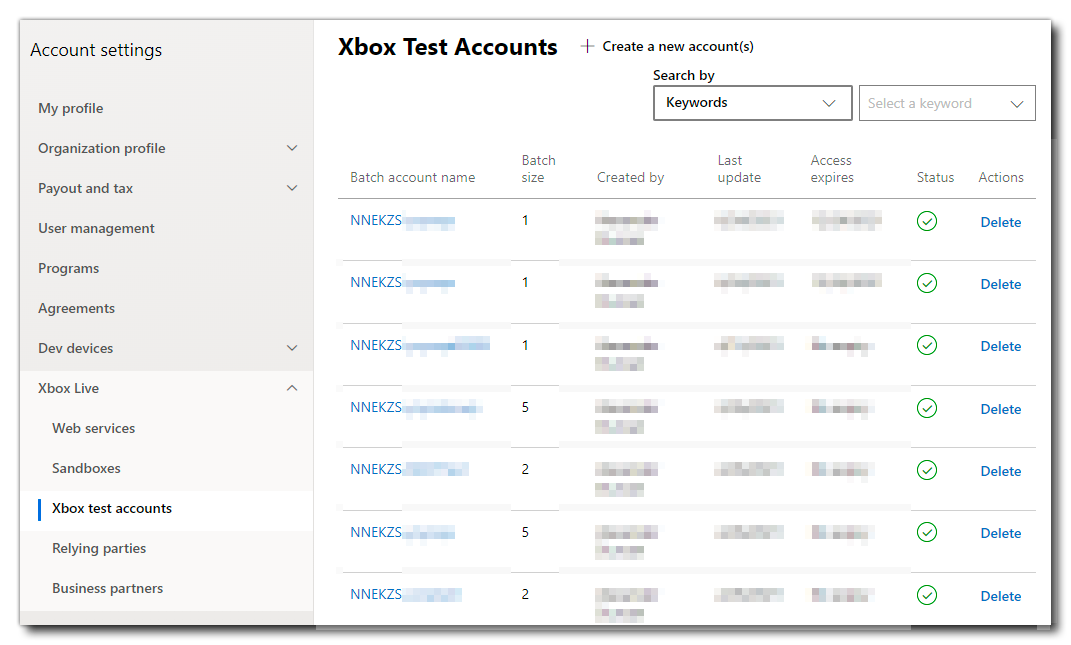Select Sandboxes under Xbox Live
Screen dimensions: 1071x645
point(86,468)
